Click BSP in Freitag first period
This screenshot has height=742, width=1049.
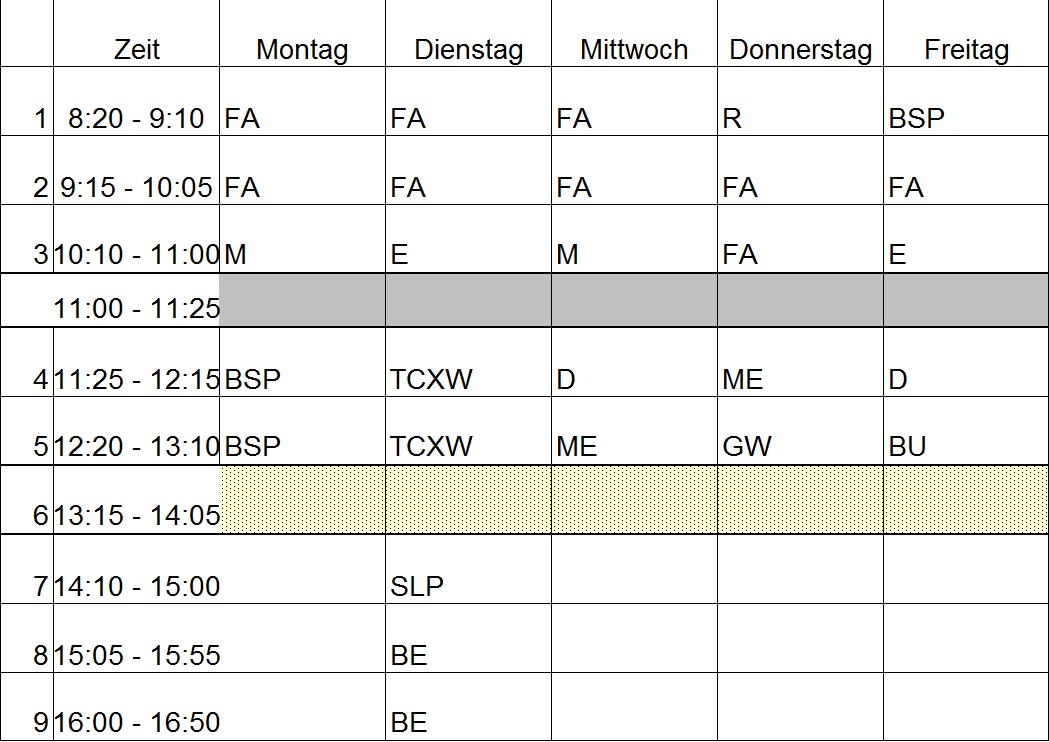pyautogui.click(x=966, y=102)
